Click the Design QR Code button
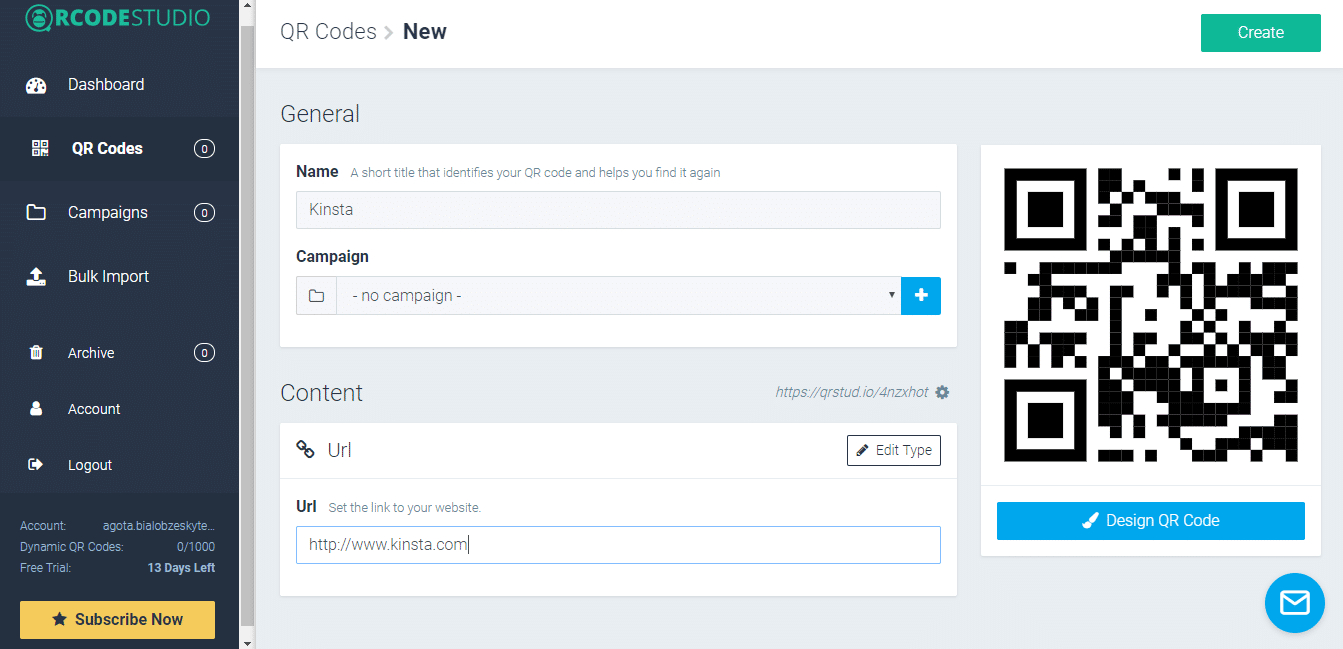 click(1150, 521)
